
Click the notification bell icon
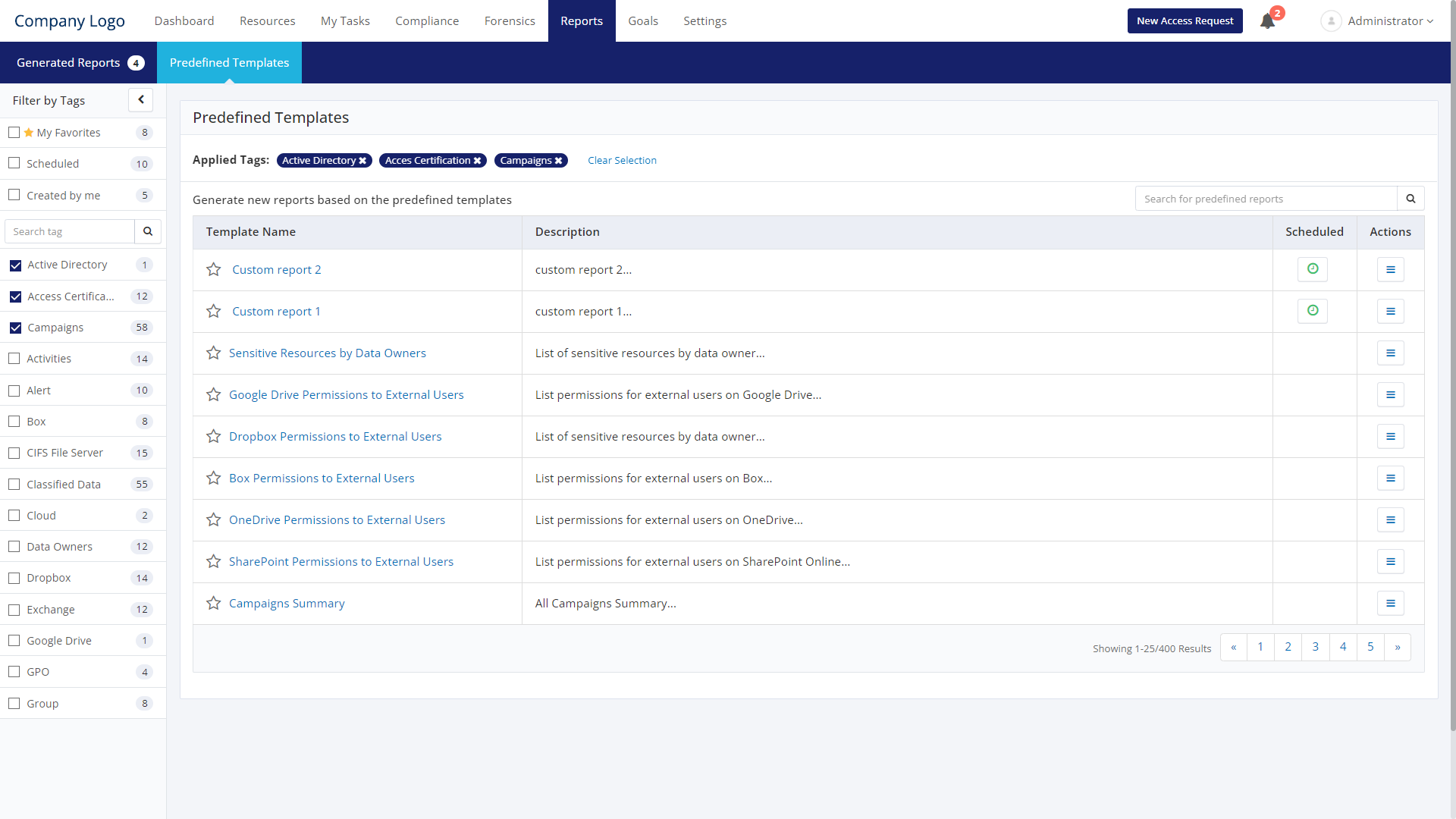[1267, 21]
